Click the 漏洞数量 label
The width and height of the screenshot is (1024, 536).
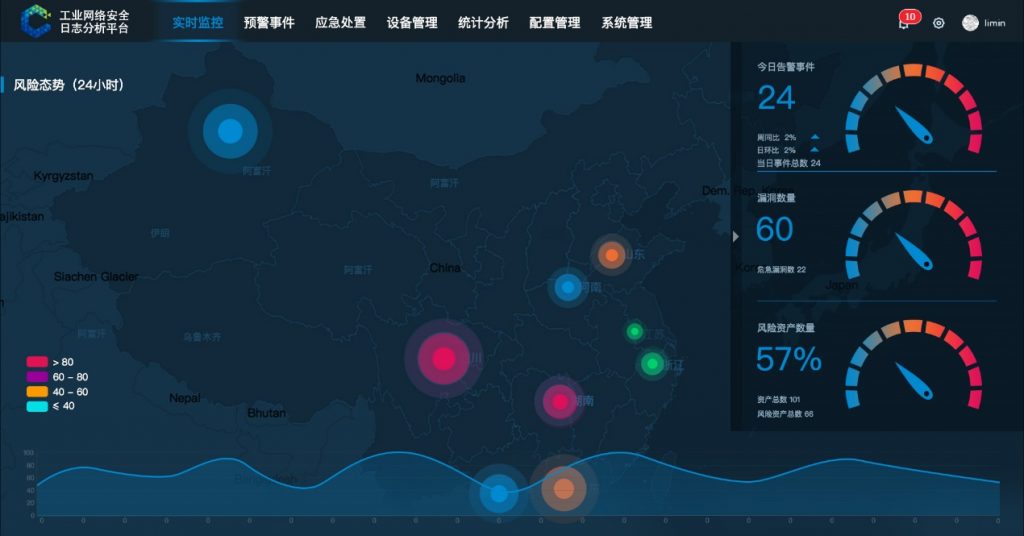click(x=776, y=198)
